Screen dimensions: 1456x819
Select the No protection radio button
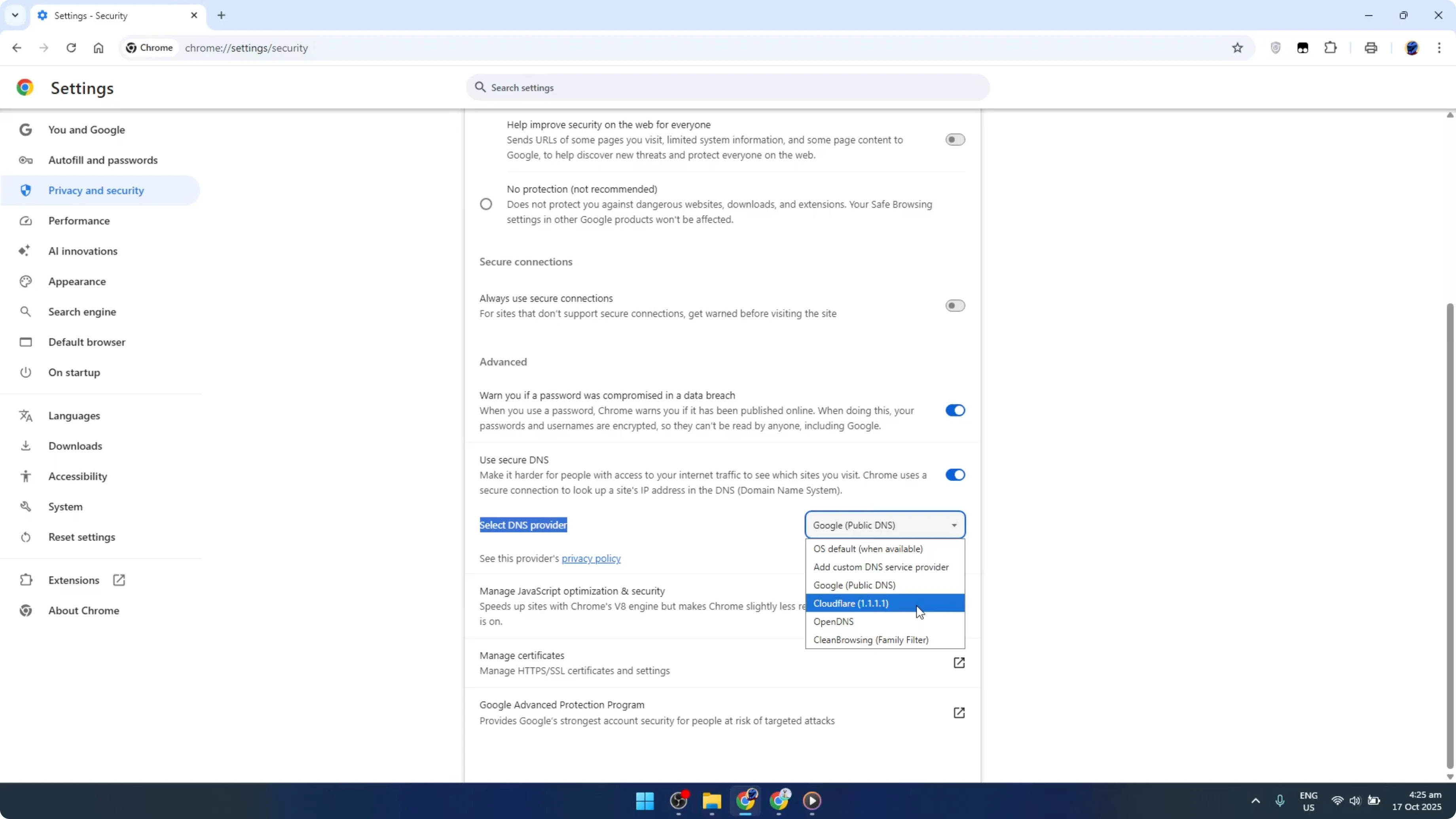click(x=486, y=204)
